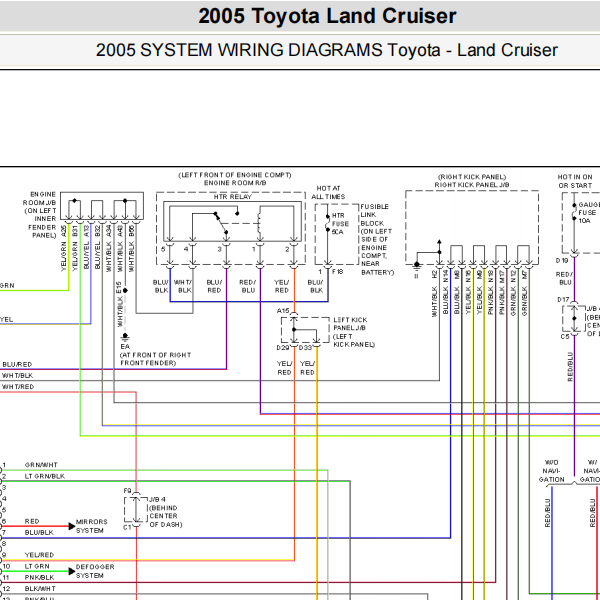Click HTR relay terminal number 5
This screenshot has height=600, width=600.
pos(163,249)
